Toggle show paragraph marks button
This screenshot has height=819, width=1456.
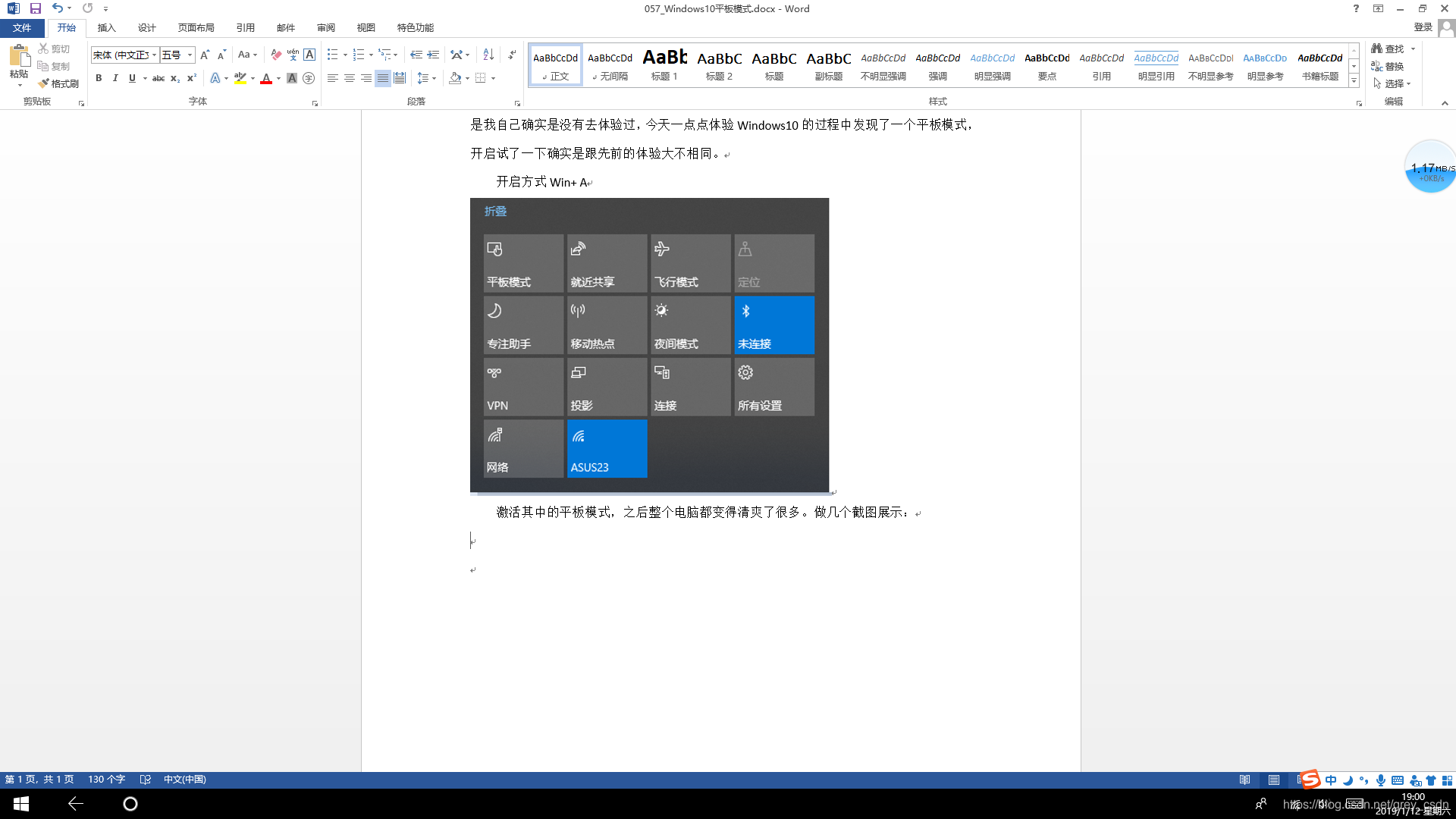(x=513, y=55)
